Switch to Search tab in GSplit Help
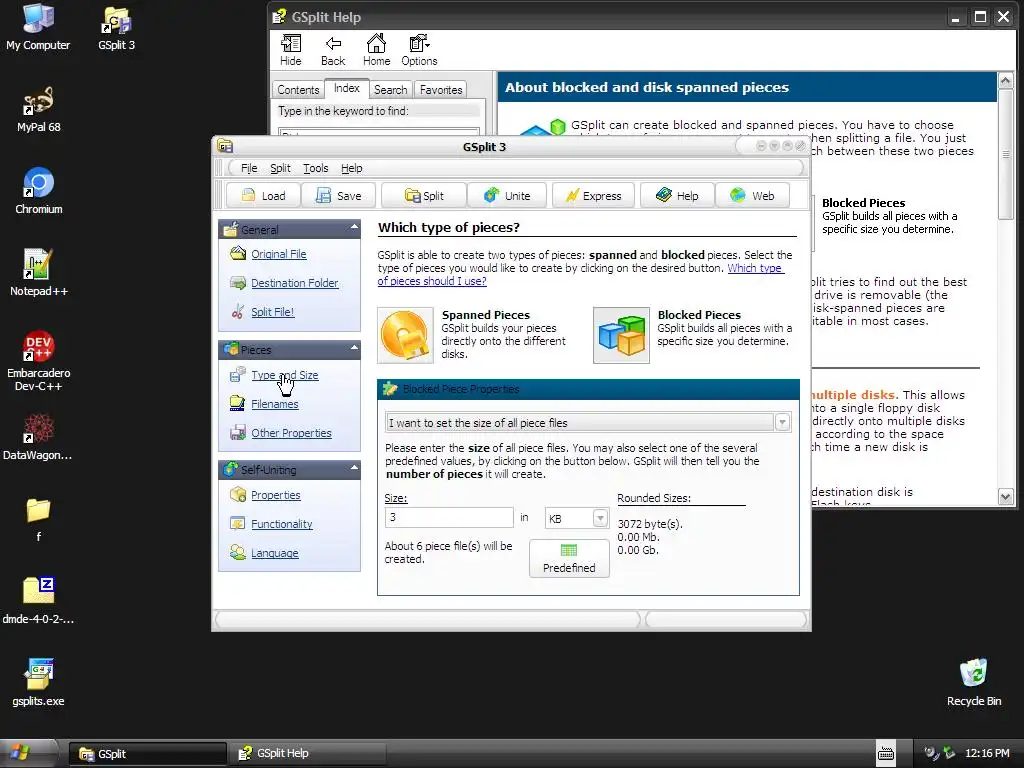The image size is (1024, 768). point(391,89)
